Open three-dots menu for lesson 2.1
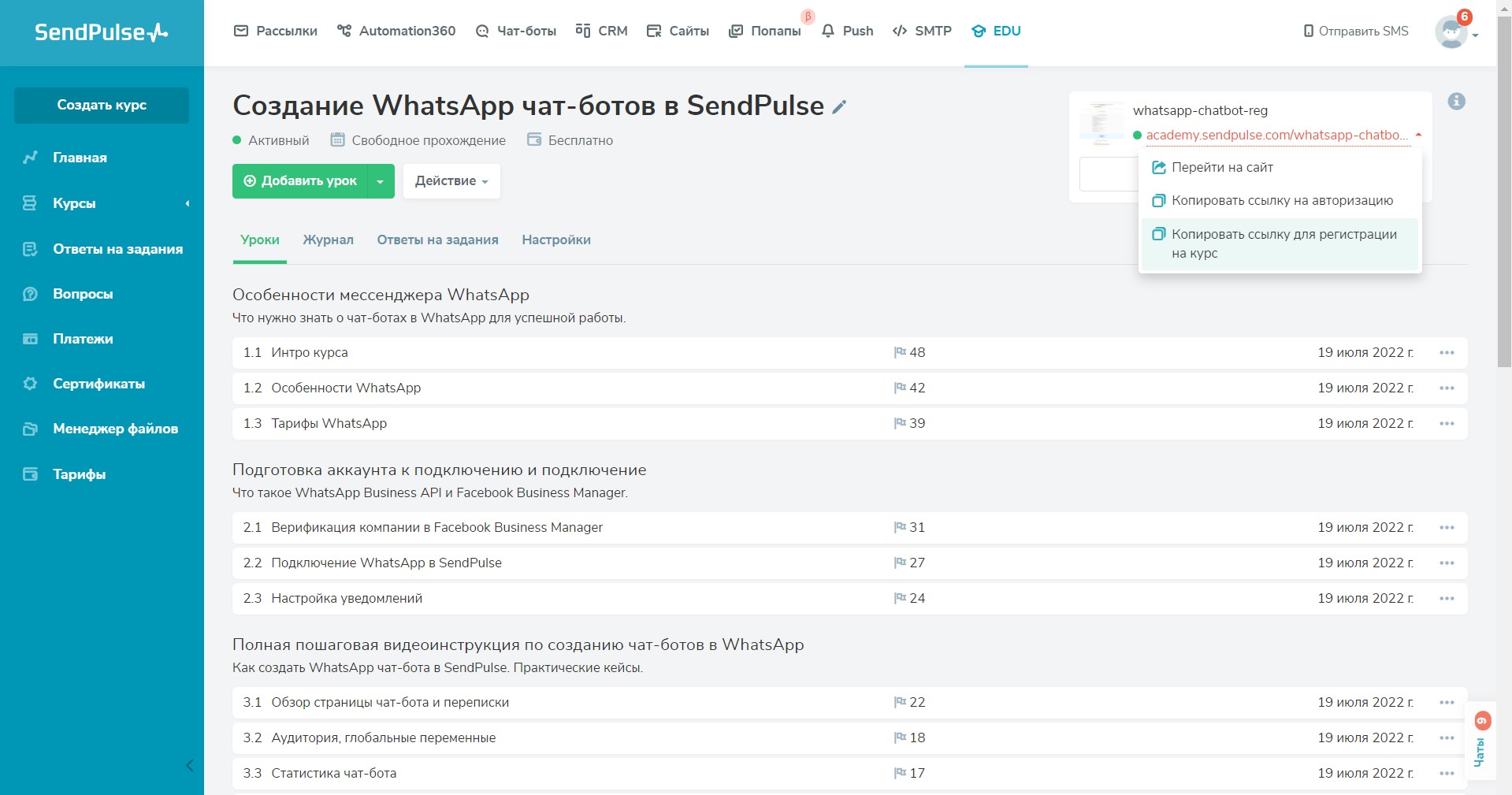 [1447, 527]
